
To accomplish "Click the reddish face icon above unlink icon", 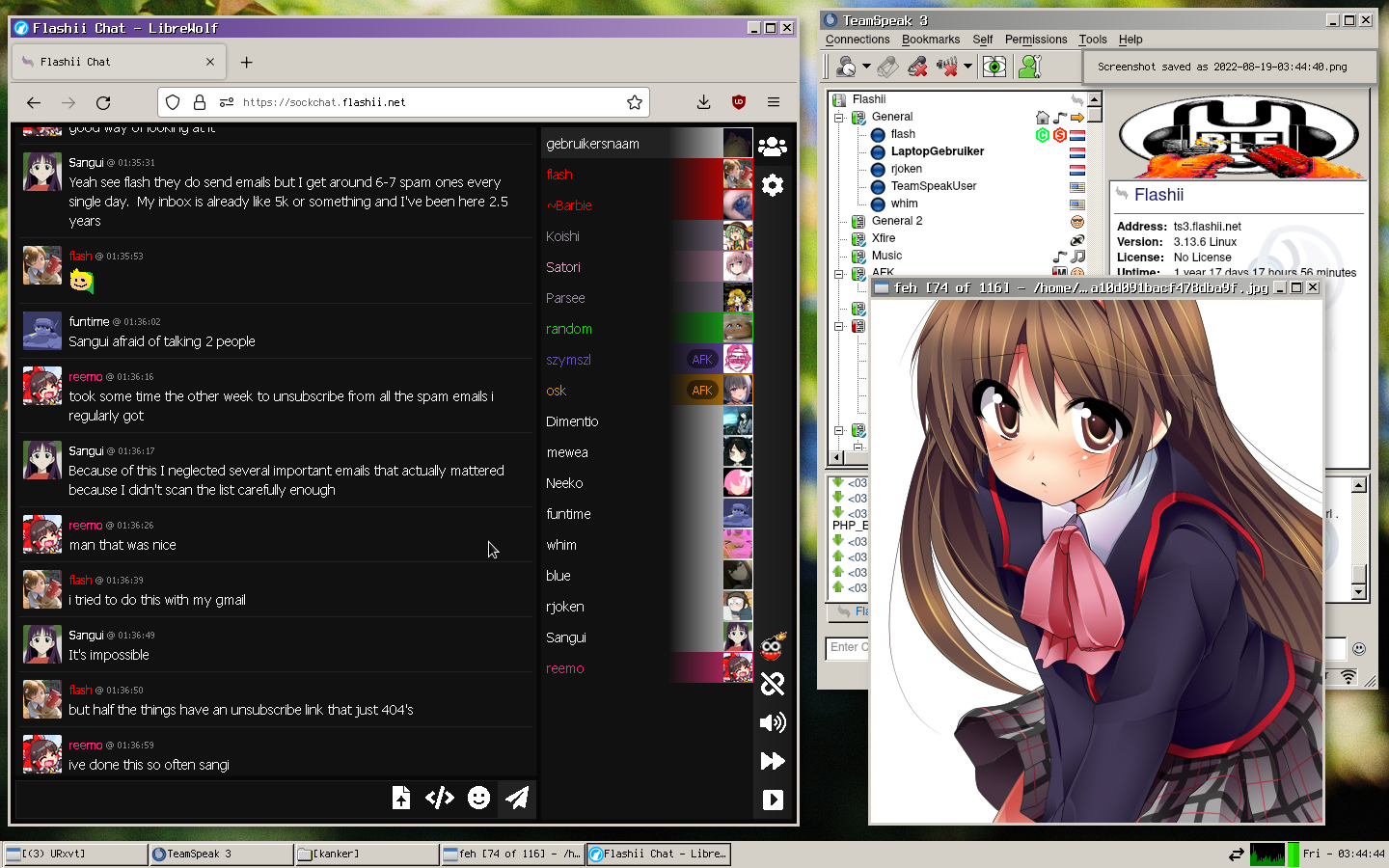I will click(773, 646).
